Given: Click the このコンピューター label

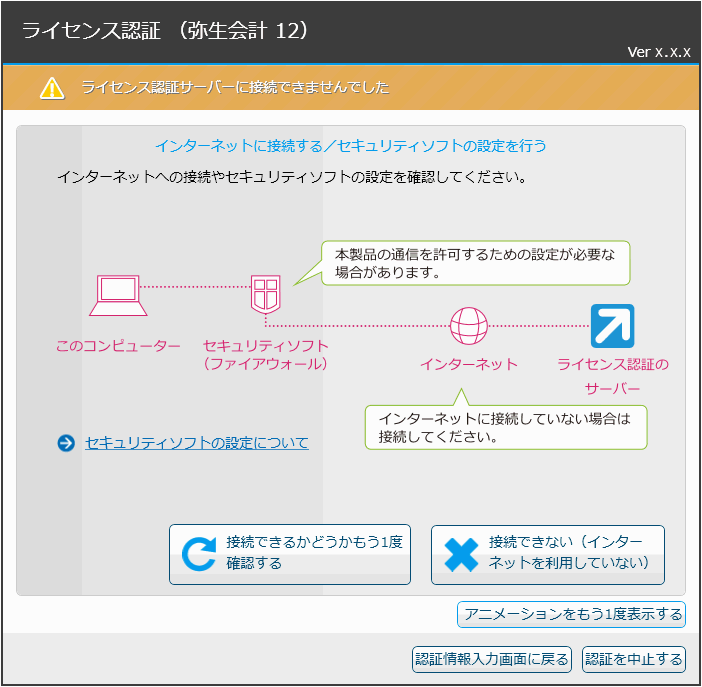Looking at the screenshot, I should point(118,346).
